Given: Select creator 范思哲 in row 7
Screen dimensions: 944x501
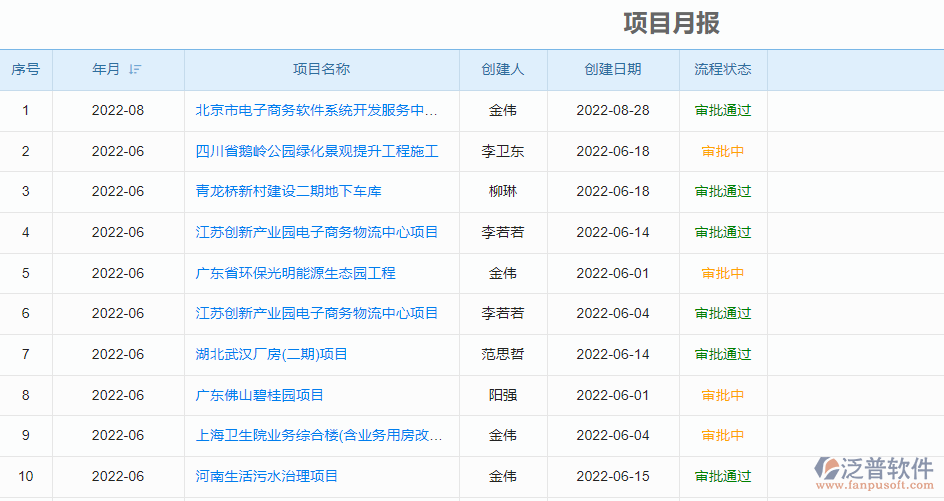Looking at the screenshot, I should click(502, 354).
